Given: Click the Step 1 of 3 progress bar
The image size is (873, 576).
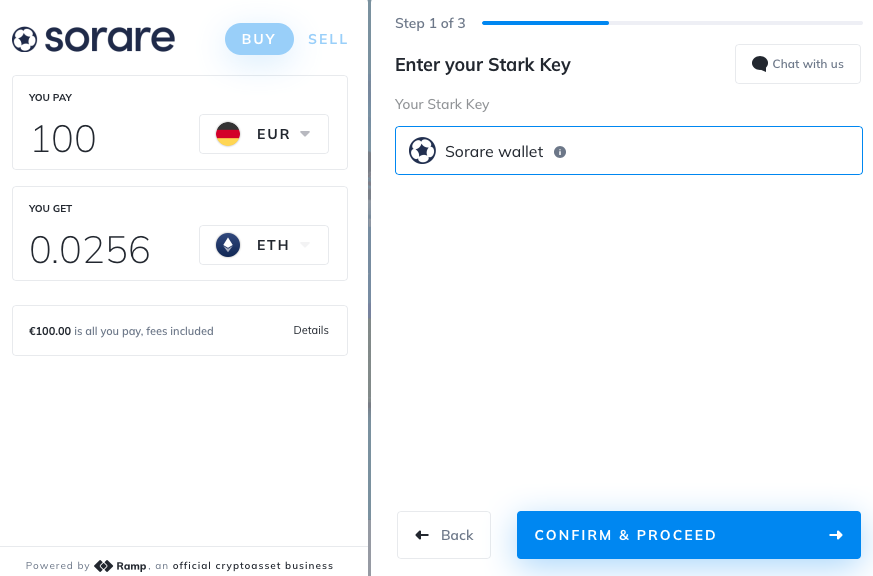Looking at the screenshot, I should pyautogui.click(x=672, y=23).
